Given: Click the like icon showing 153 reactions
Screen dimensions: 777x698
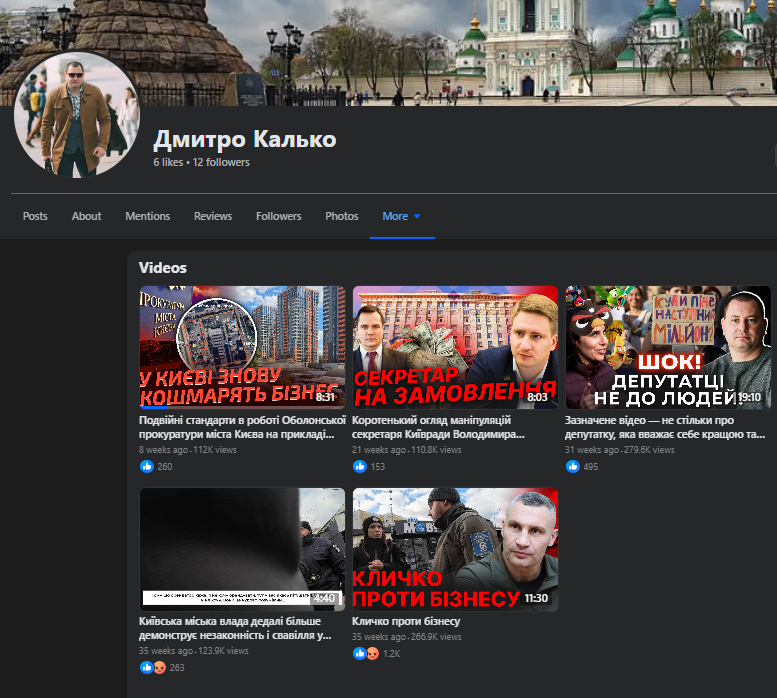Looking at the screenshot, I should 361,466.
